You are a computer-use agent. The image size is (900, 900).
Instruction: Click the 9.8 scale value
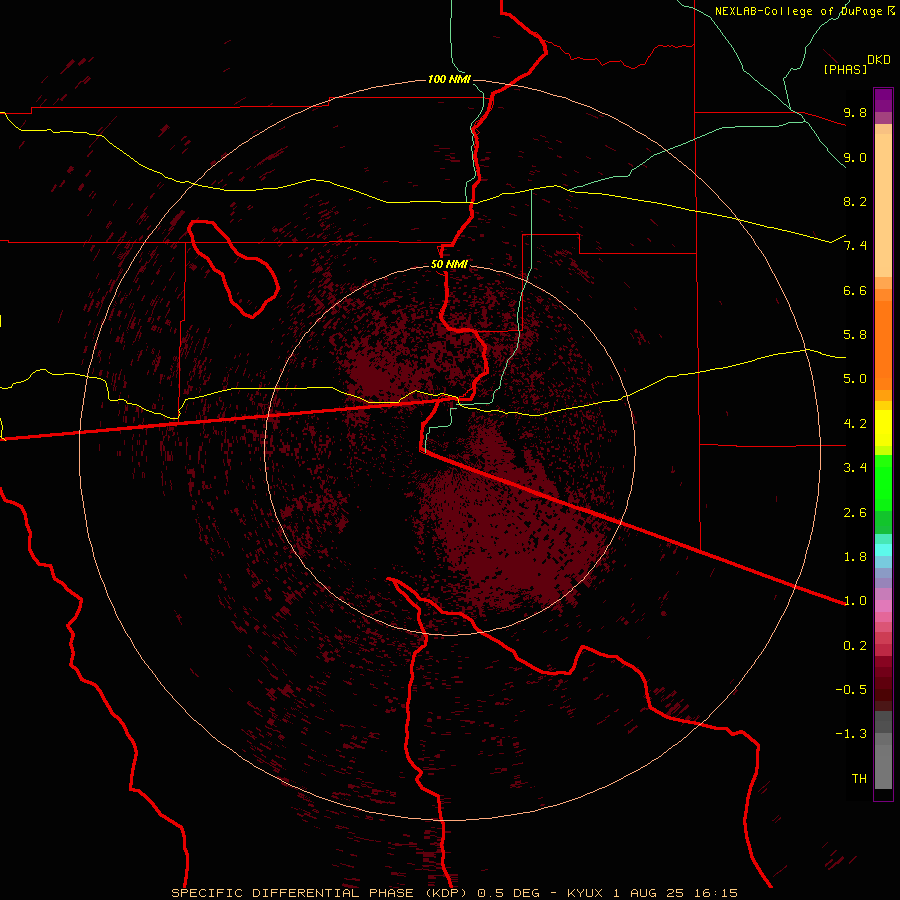pos(855,112)
